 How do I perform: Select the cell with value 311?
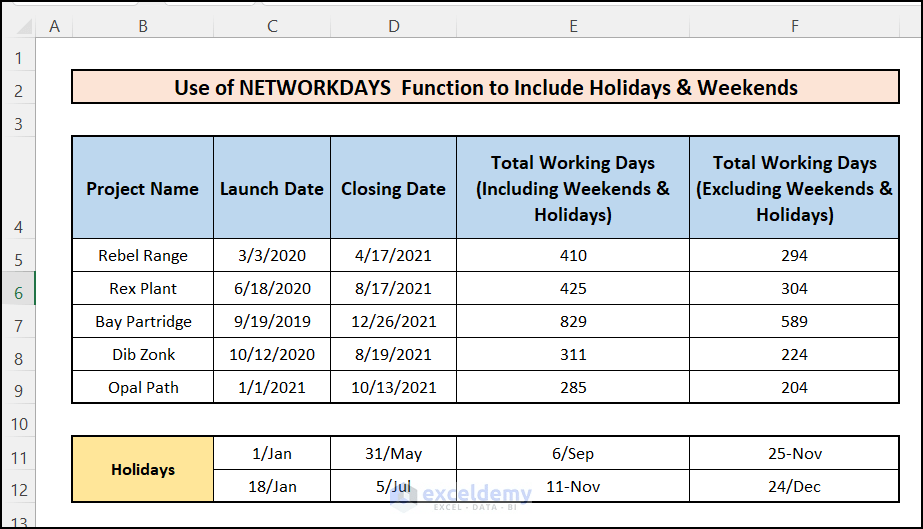pos(573,354)
